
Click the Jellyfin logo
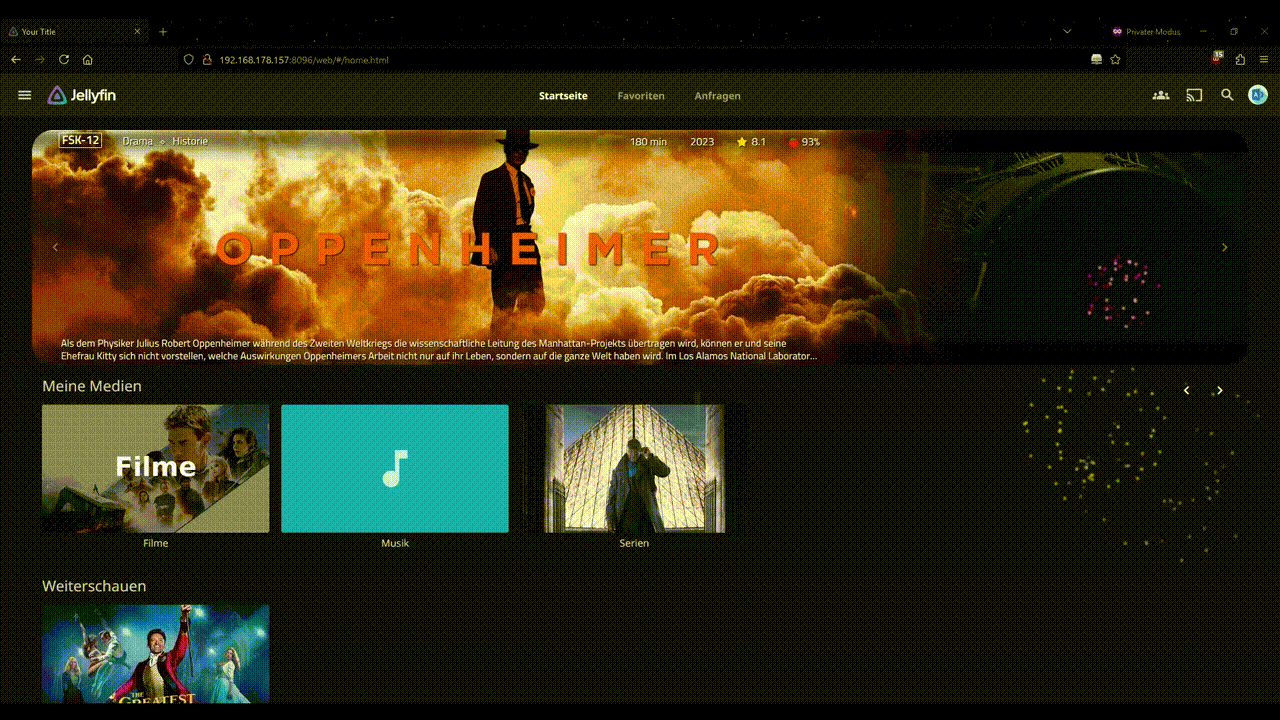[x=82, y=96]
